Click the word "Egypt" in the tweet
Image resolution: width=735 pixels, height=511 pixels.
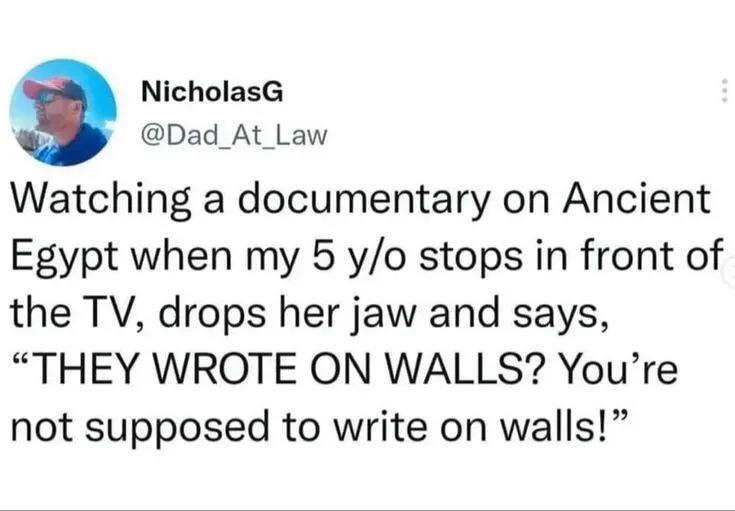[x=64, y=259]
